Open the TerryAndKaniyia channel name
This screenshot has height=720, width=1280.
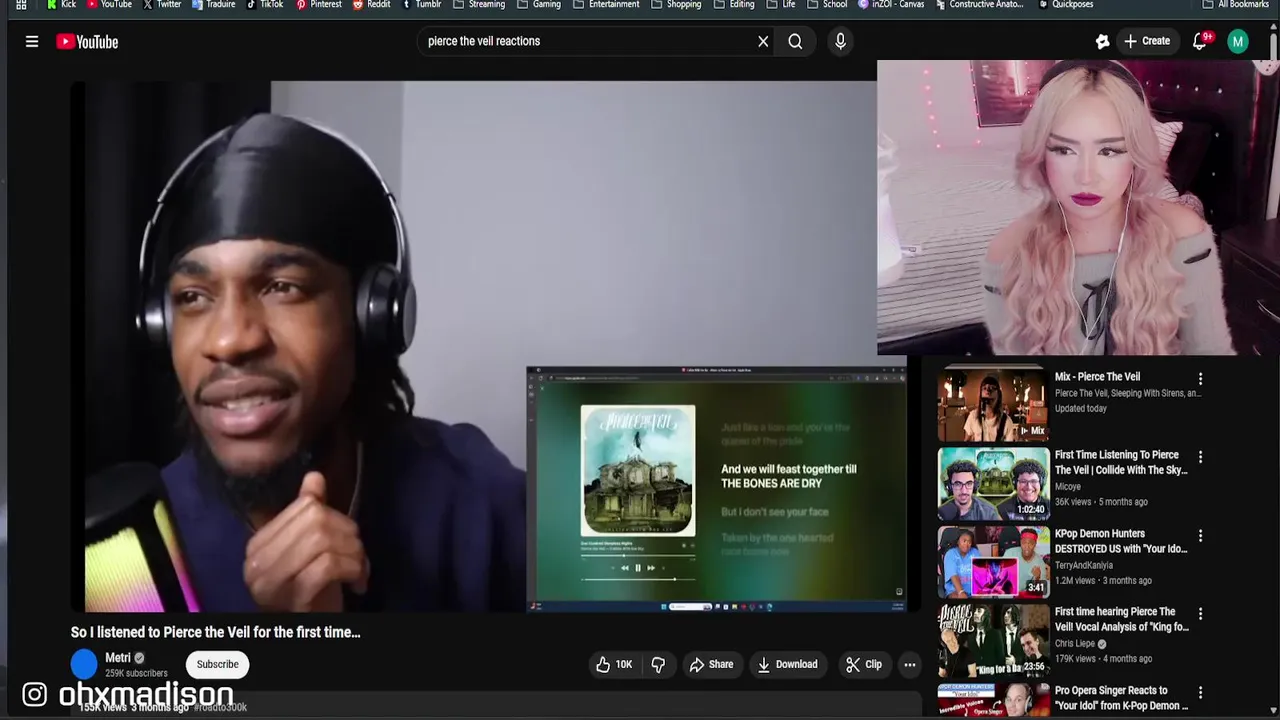point(1084,565)
